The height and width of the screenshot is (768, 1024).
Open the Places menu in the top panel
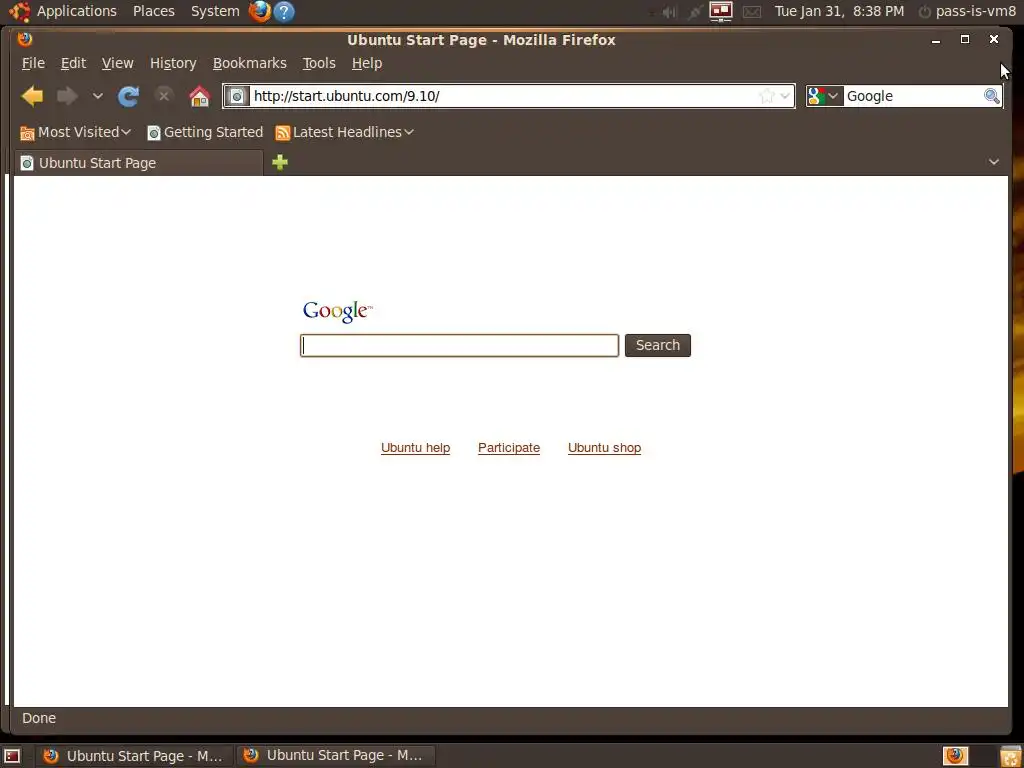coord(153,11)
